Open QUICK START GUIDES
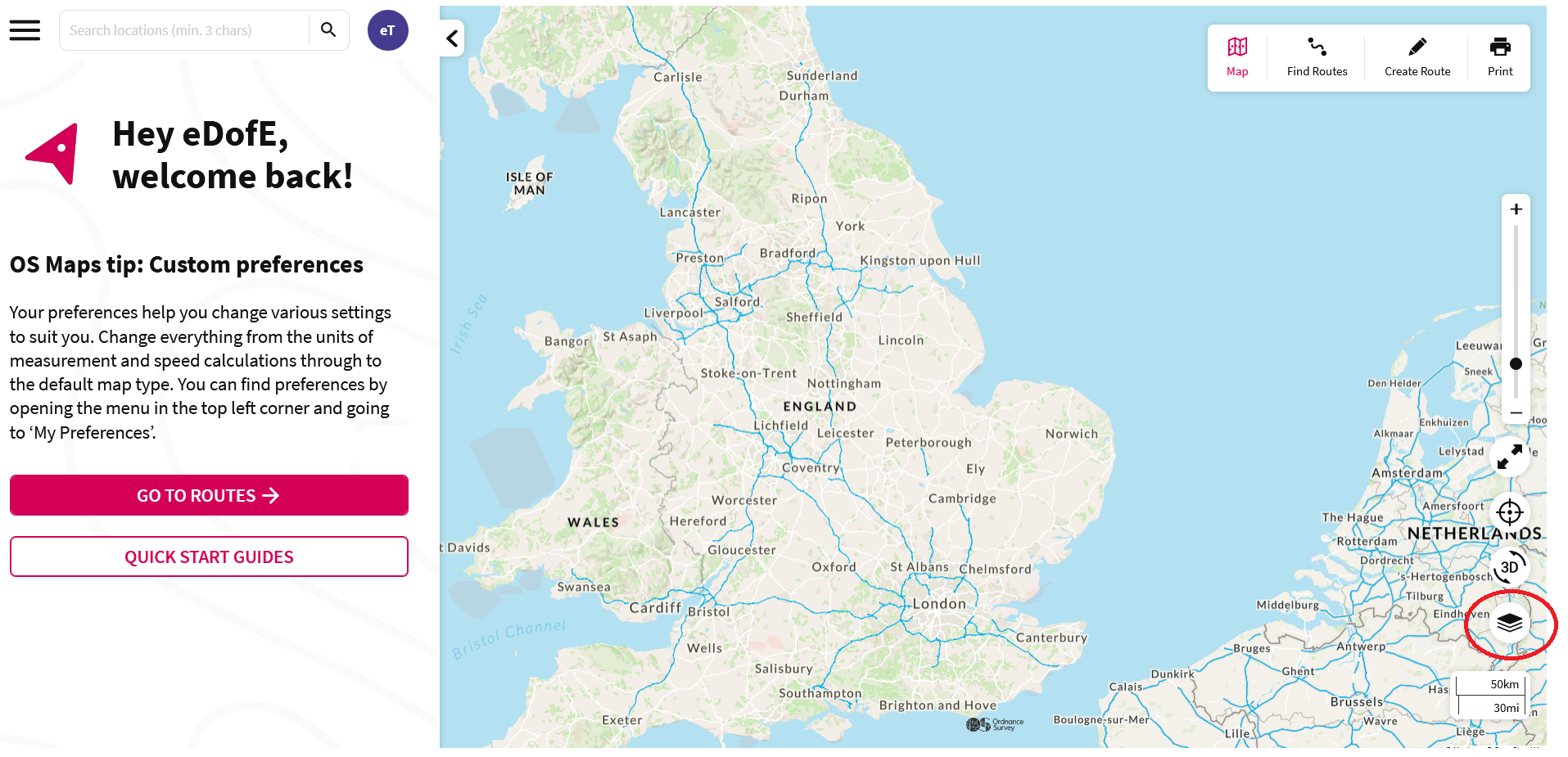 click(x=209, y=556)
